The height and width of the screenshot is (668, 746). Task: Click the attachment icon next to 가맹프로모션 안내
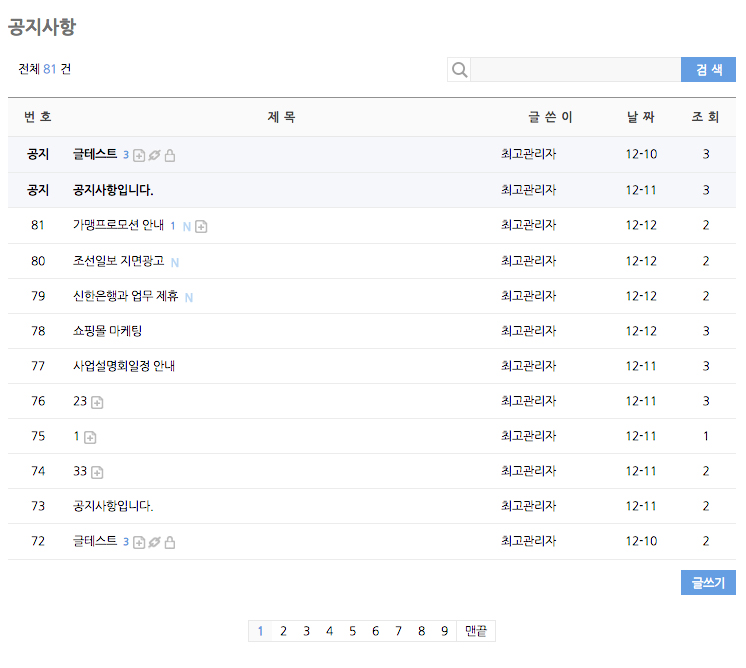201,227
